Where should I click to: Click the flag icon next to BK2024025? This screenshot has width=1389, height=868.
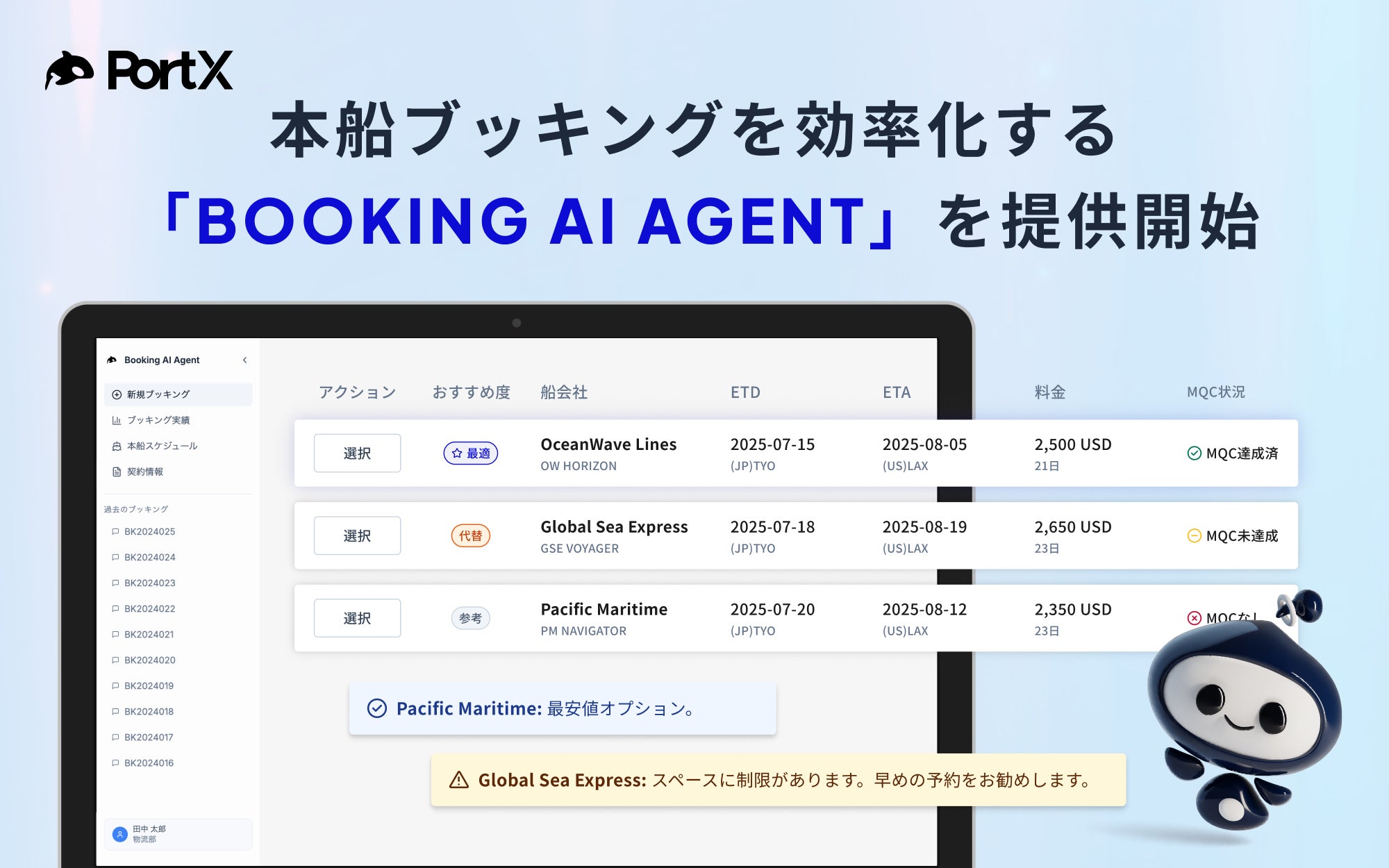[115, 532]
